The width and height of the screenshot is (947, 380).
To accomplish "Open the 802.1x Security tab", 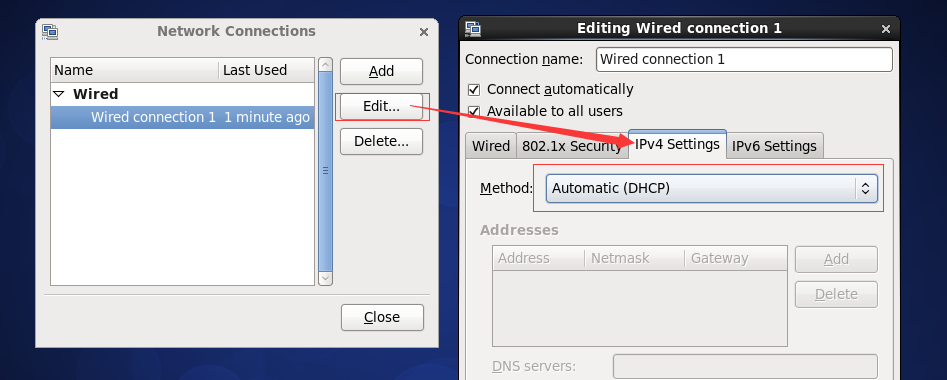I will click(572, 146).
